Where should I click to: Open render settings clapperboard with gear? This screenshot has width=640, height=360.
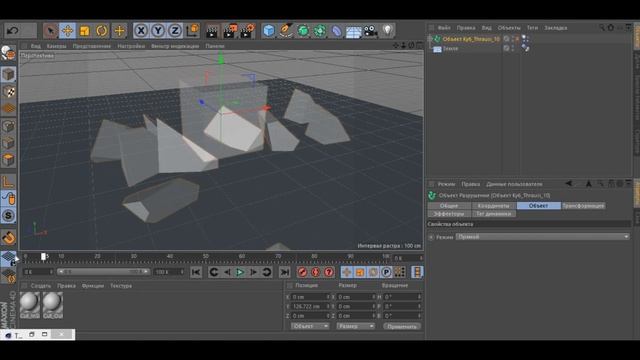coord(247,31)
